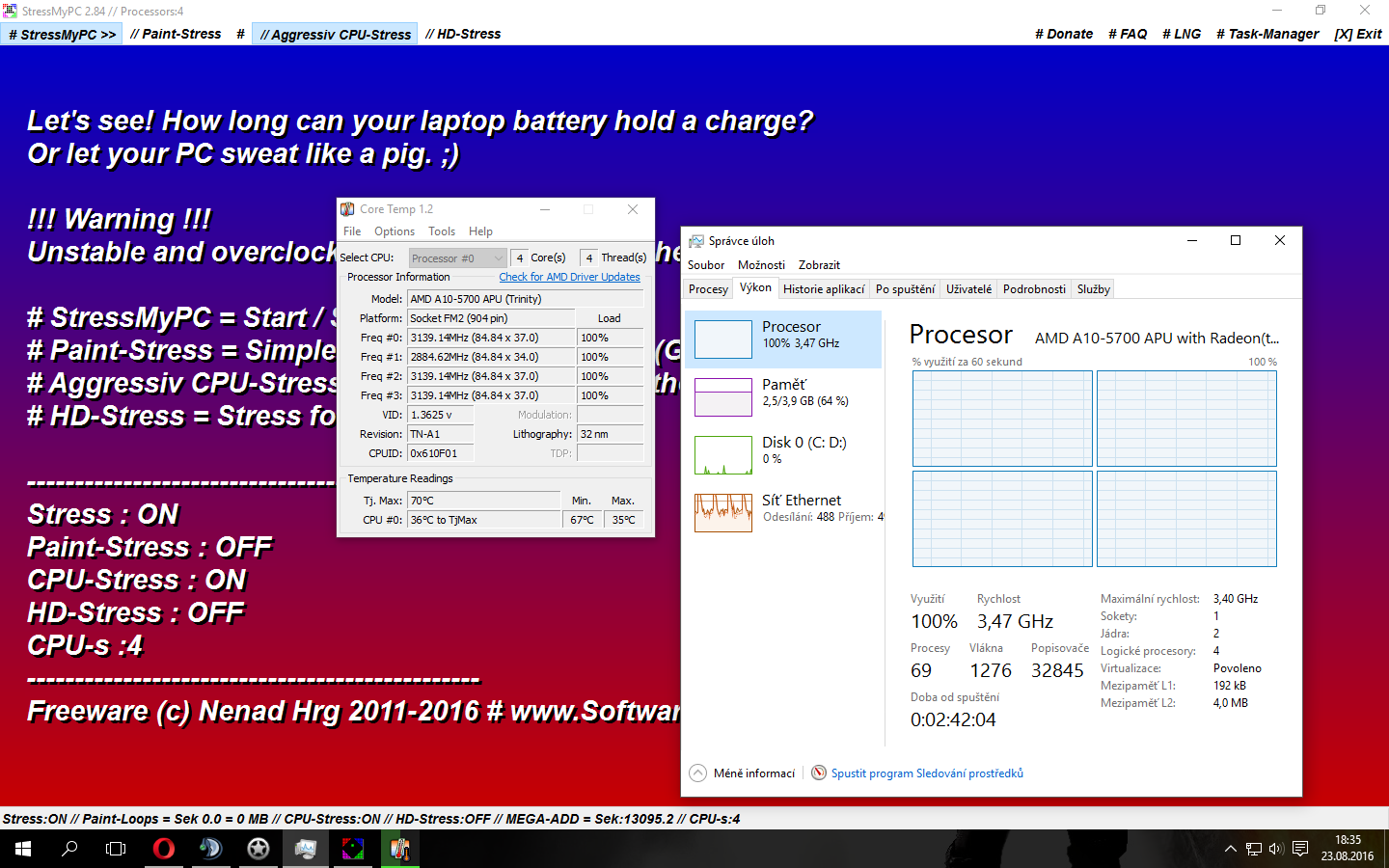Click the Model field AMD A10-5700 APU (Trinity)
This screenshot has height=868, width=1389.
526,299
